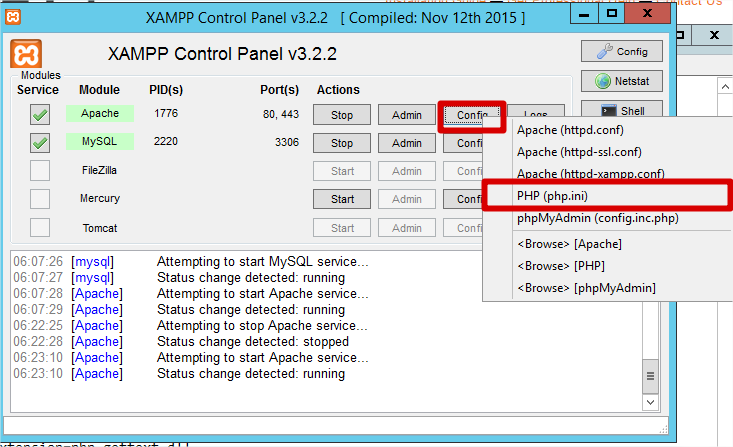Image resolution: width=733 pixels, height=447 pixels.
Task: Stop the Apache module
Action: (x=342, y=115)
